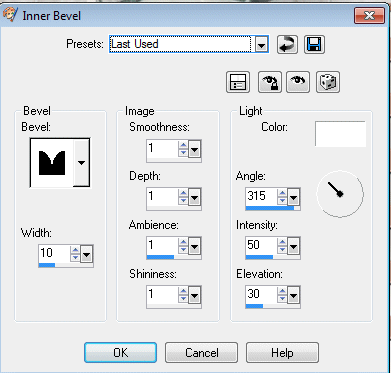Close the Inner Bevel dialog
The width and height of the screenshot is (391, 373).
pos(369,15)
